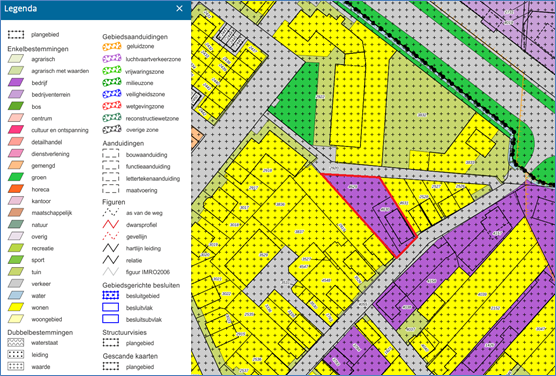Click the horeca orange legend swatch
The height and width of the screenshot is (376, 556).
click(x=16, y=189)
